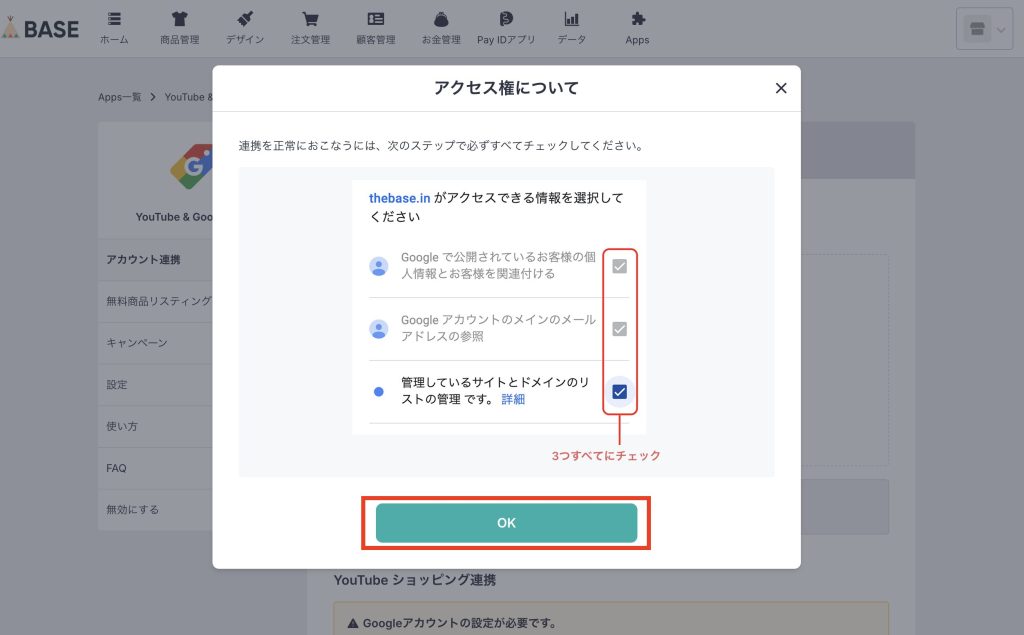Screen dimensions: 1024x635
Task: Open 顧客管理 customer card icon
Action: pyautogui.click(x=376, y=19)
